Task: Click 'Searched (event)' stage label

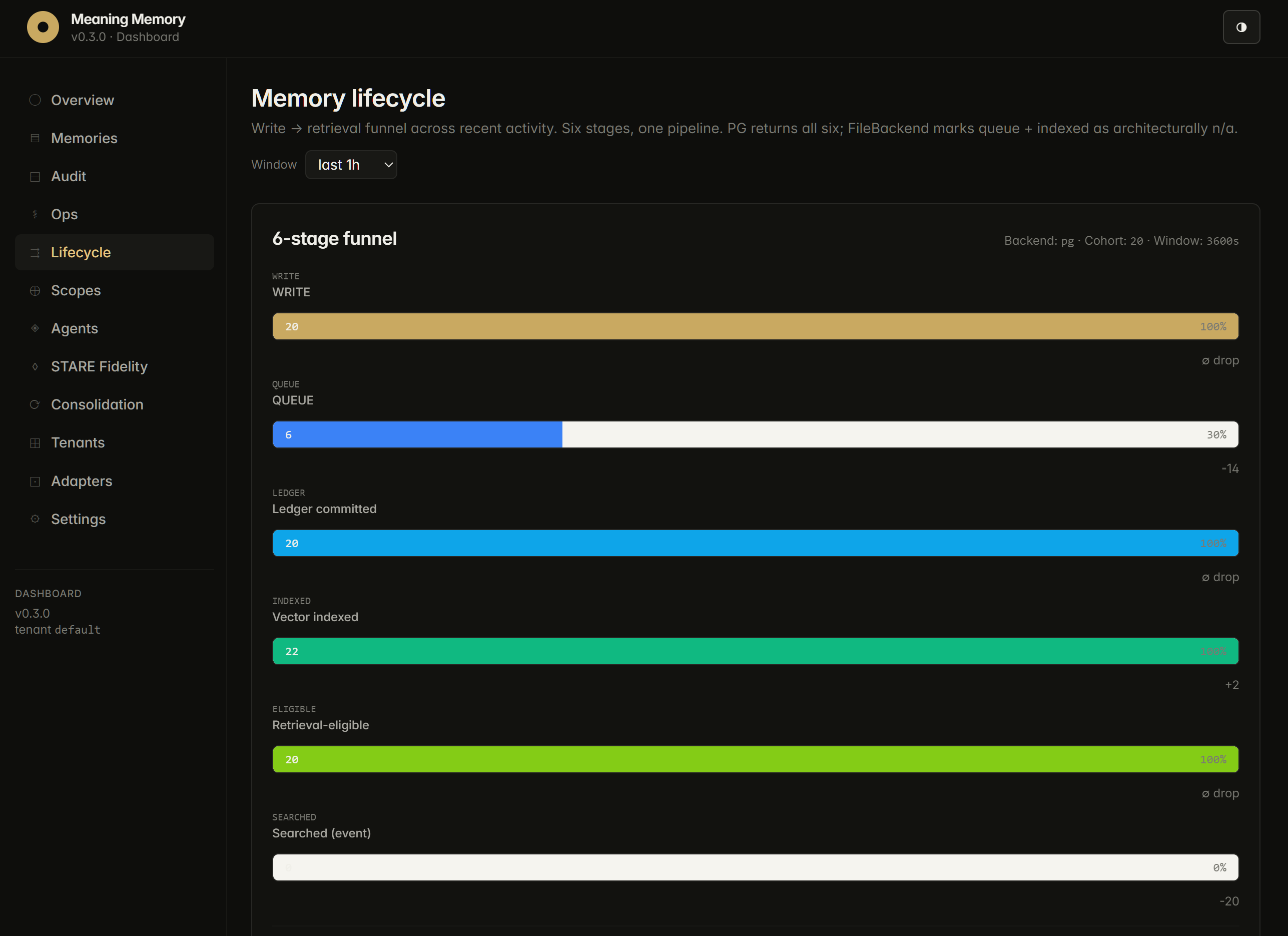Action: [321, 833]
